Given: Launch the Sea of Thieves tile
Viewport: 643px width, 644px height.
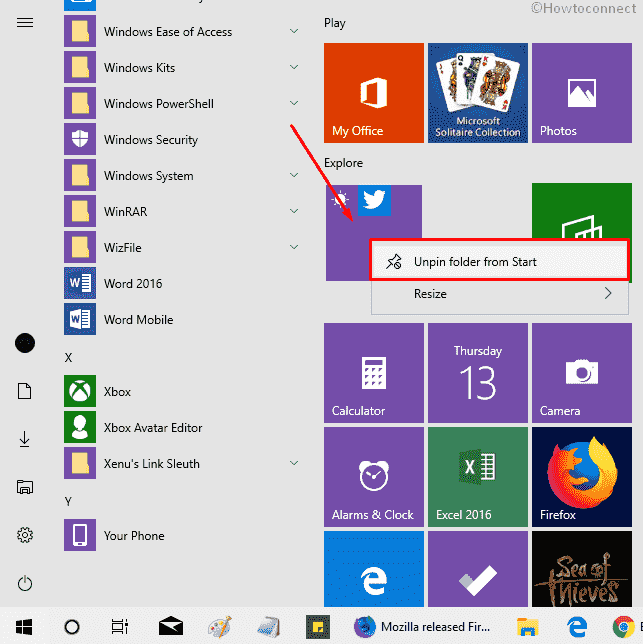Looking at the screenshot, I should (582, 569).
